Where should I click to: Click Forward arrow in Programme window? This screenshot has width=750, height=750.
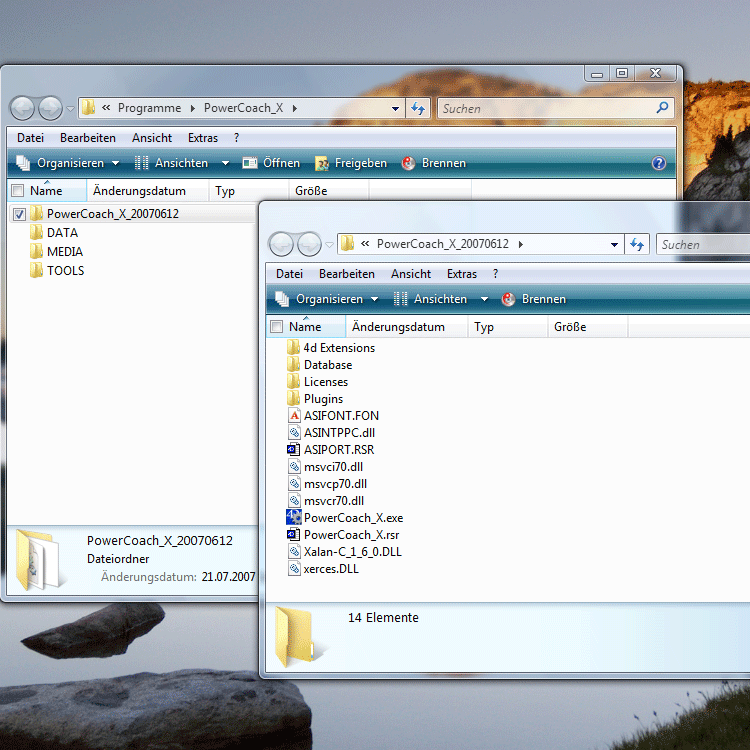tap(50, 108)
